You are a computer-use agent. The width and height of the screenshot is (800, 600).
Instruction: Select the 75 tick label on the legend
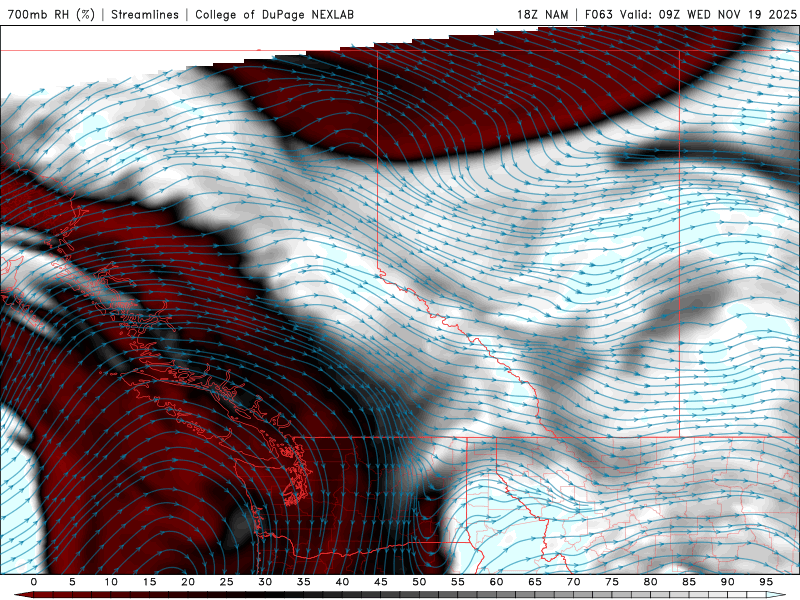(x=612, y=582)
